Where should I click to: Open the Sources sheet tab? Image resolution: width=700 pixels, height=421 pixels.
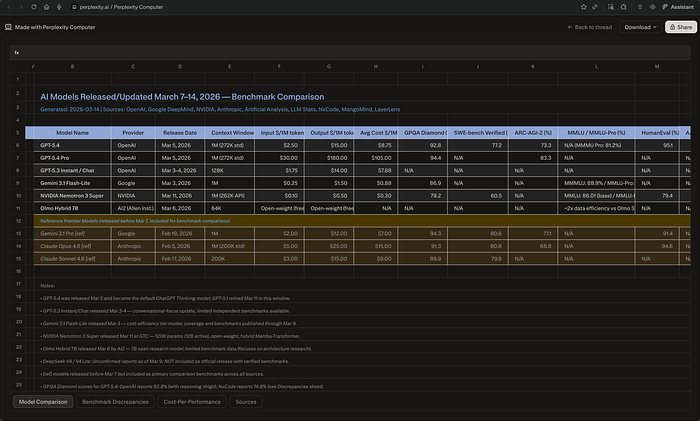pos(246,402)
